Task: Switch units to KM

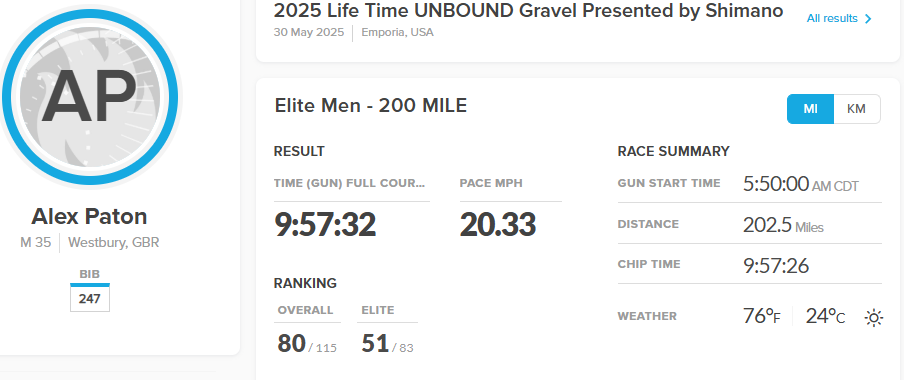Action: click(x=856, y=109)
